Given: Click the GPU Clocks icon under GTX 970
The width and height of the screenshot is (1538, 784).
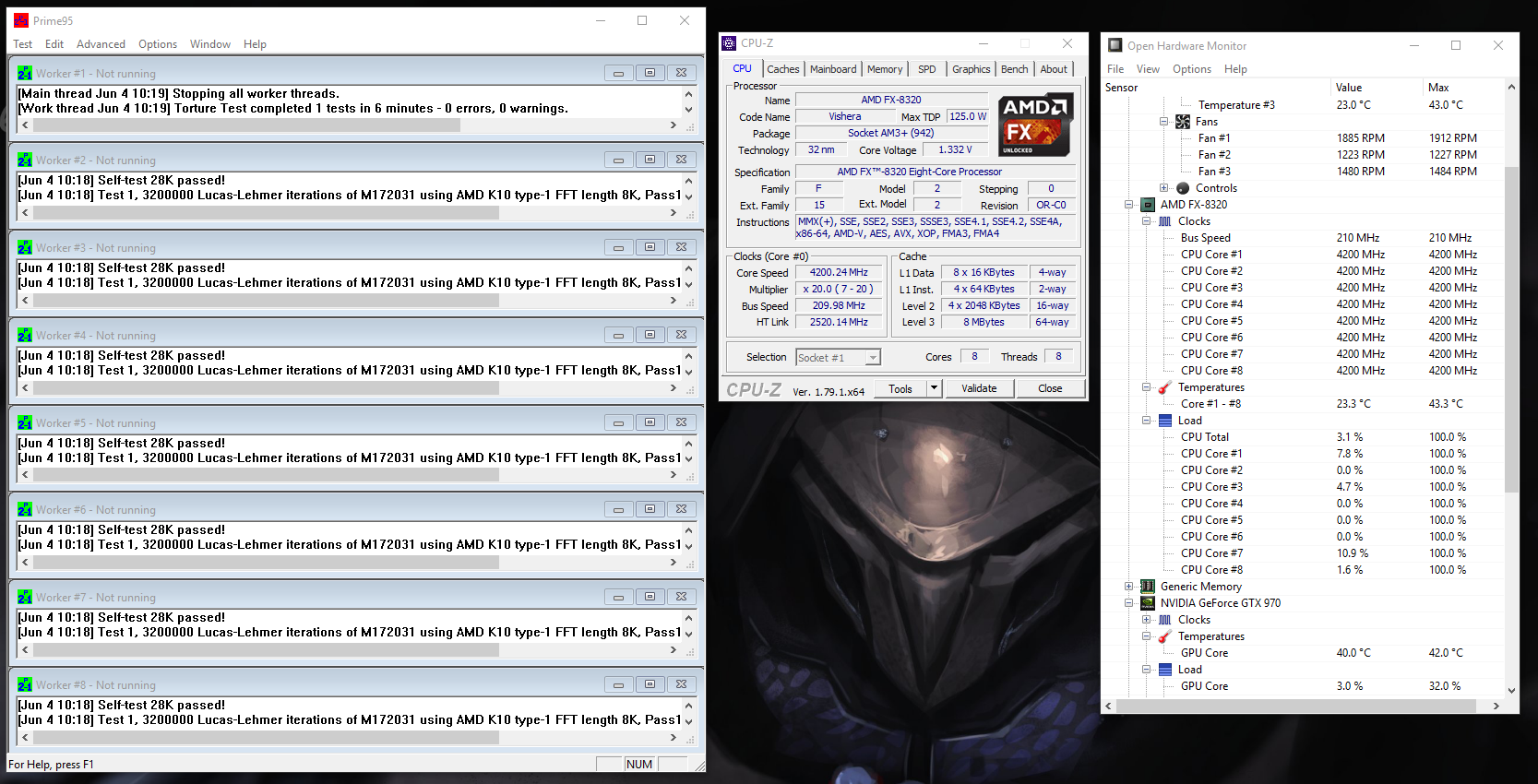Looking at the screenshot, I should [x=1165, y=620].
